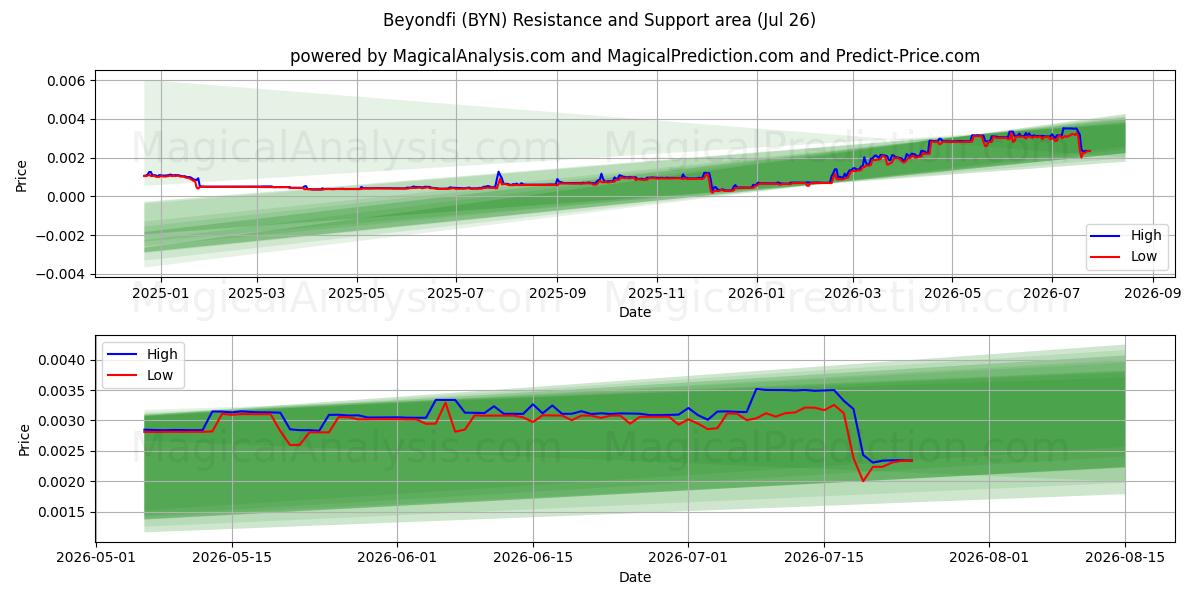The width and height of the screenshot is (1200, 600).
Task: Click the '2026-09' tick label on the top chart axis
Action: pos(1153,294)
